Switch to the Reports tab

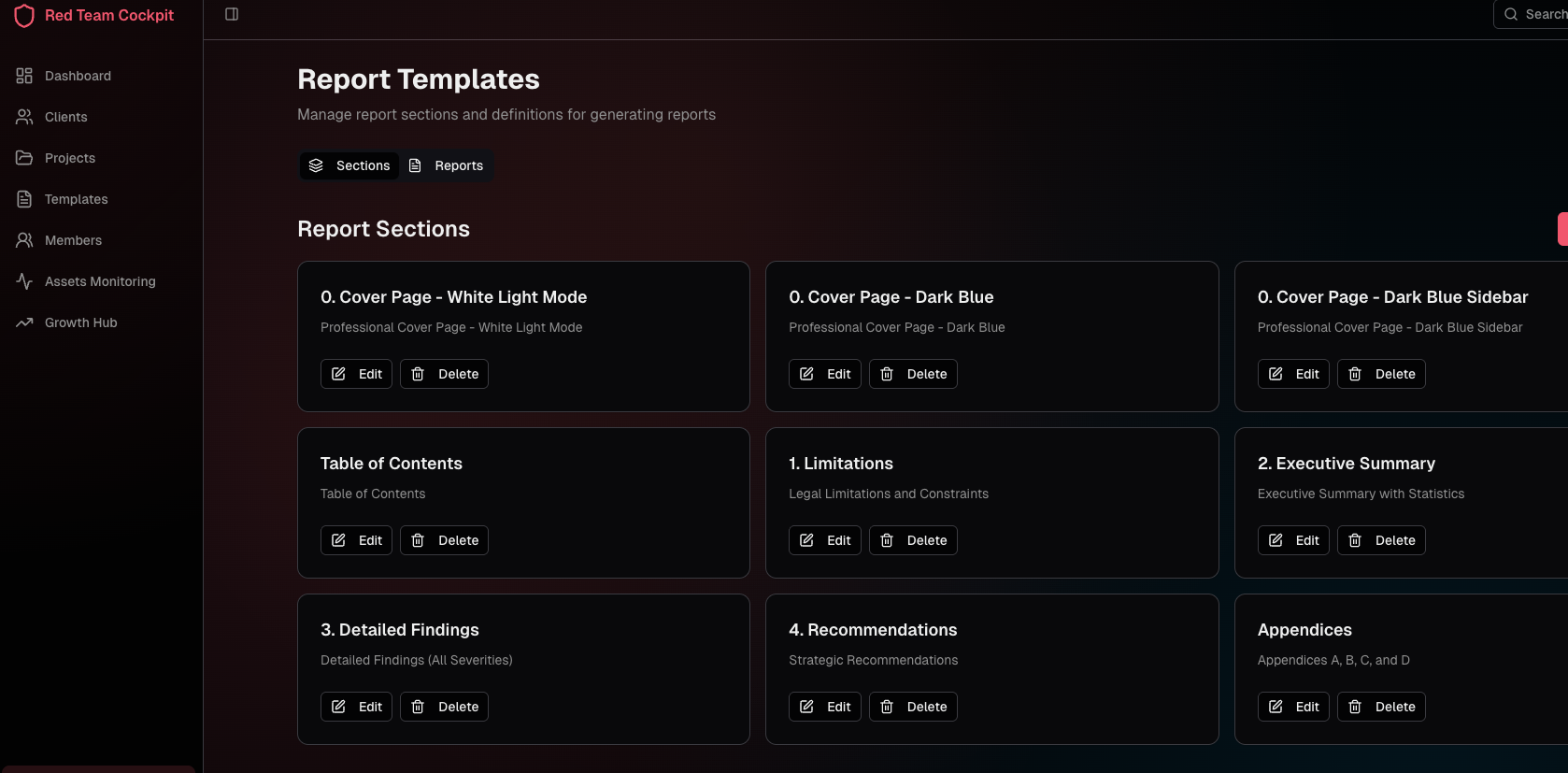pos(447,165)
